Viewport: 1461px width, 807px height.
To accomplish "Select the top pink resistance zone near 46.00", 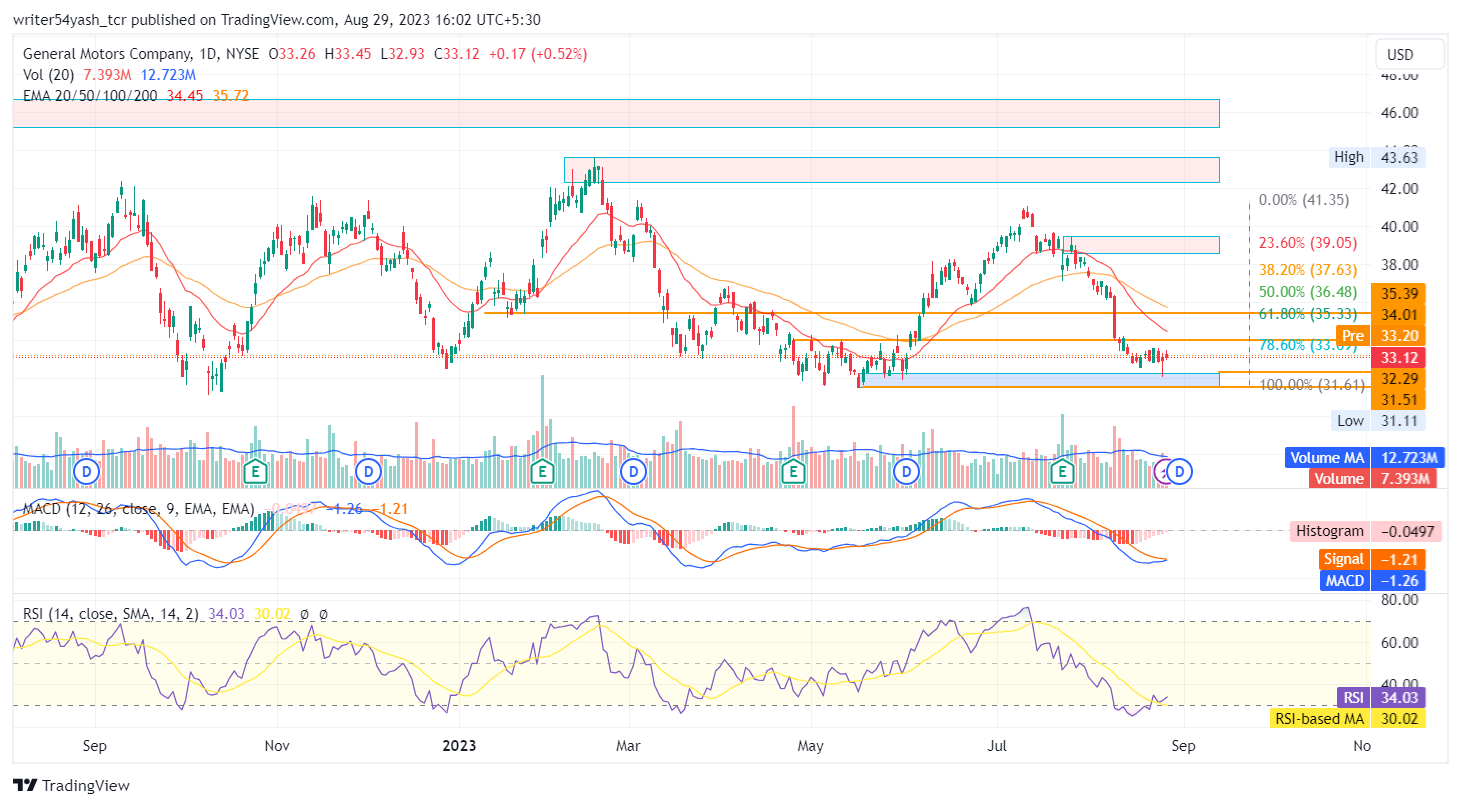I will [x=616, y=113].
